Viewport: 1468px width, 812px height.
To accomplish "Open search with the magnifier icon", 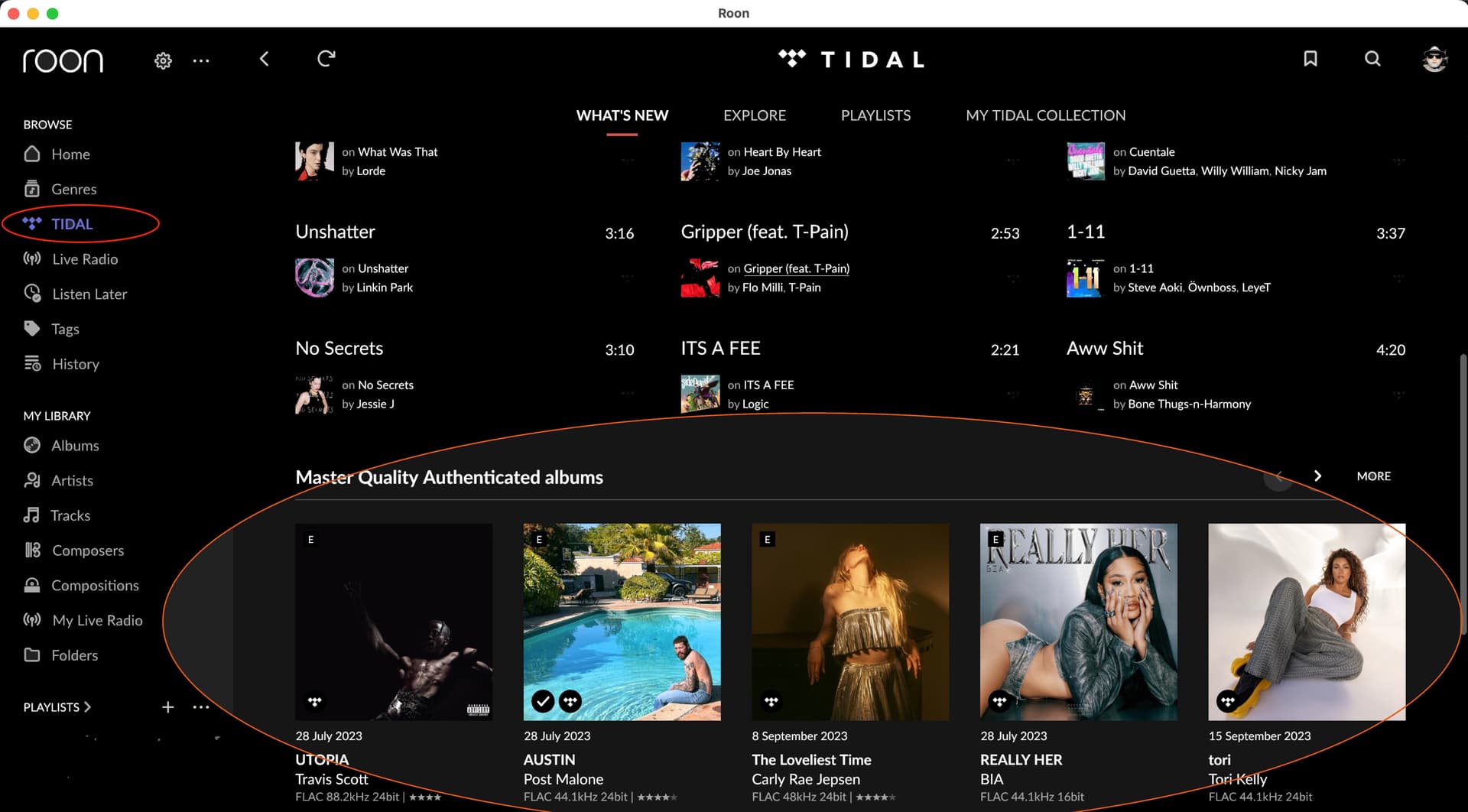I will 1372,58.
